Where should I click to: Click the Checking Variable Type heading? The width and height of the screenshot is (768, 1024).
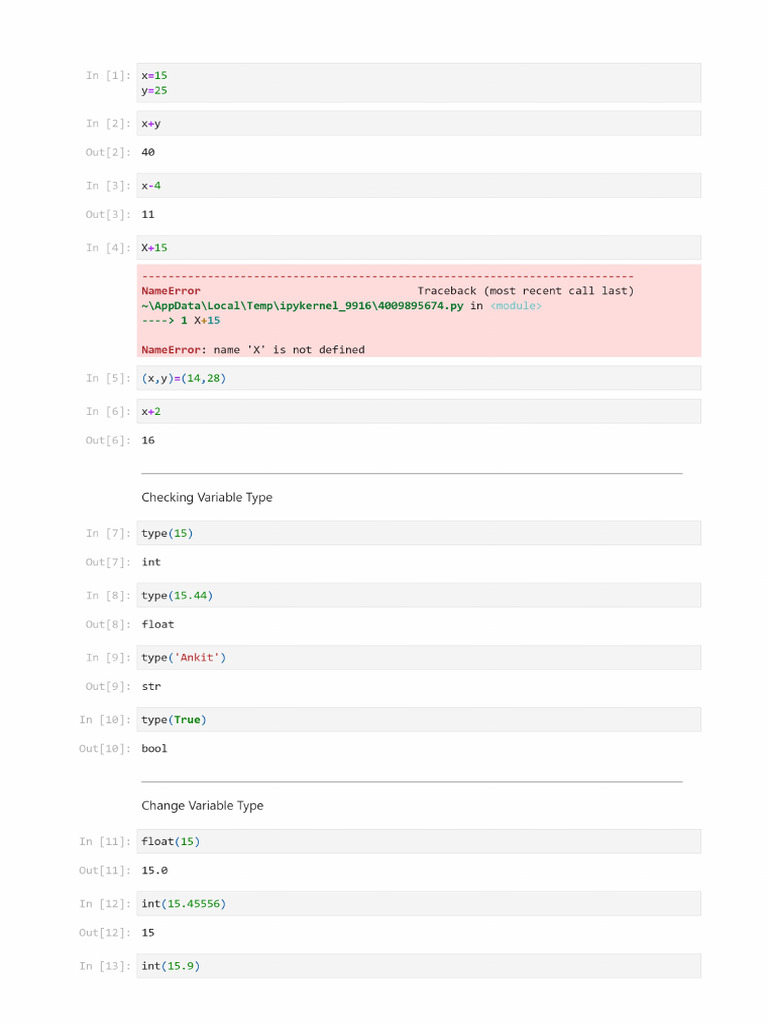(207, 497)
